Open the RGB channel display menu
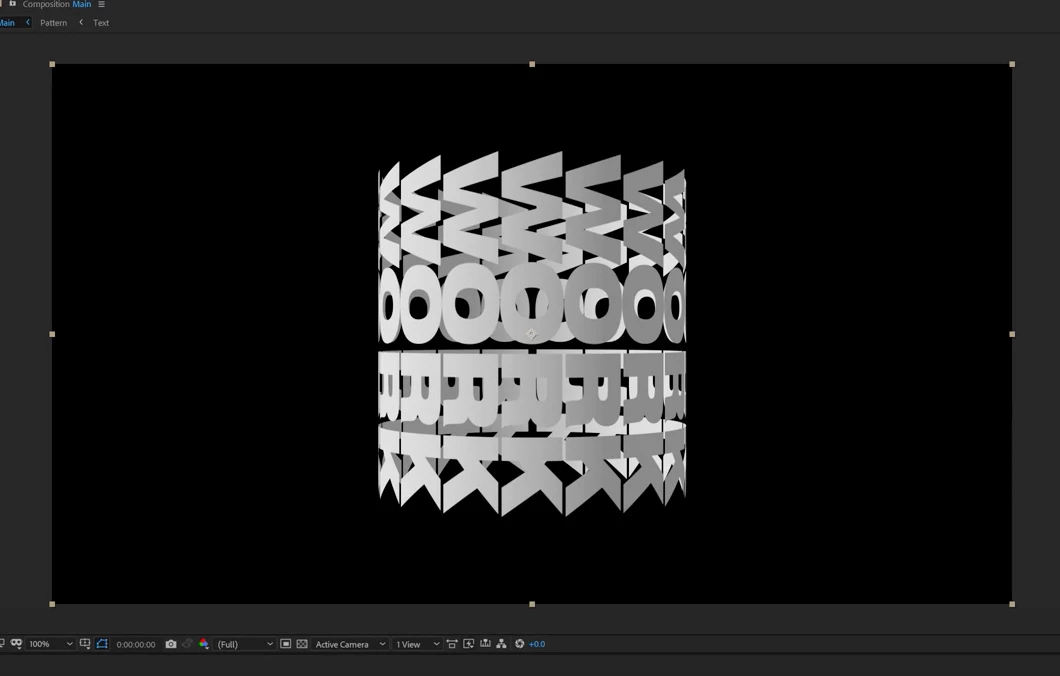 point(203,644)
